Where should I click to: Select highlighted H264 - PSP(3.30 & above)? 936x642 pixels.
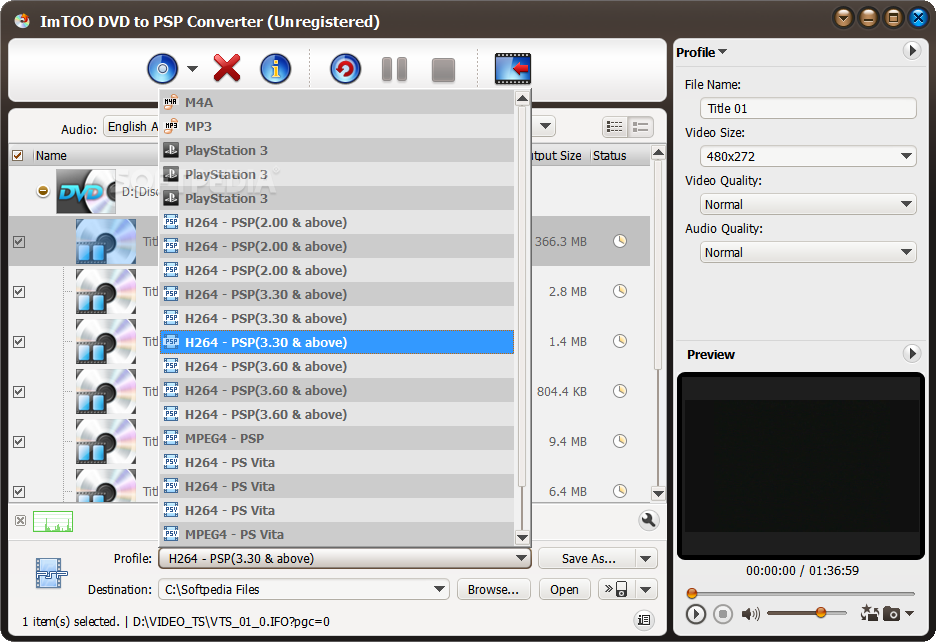[337, 342]
